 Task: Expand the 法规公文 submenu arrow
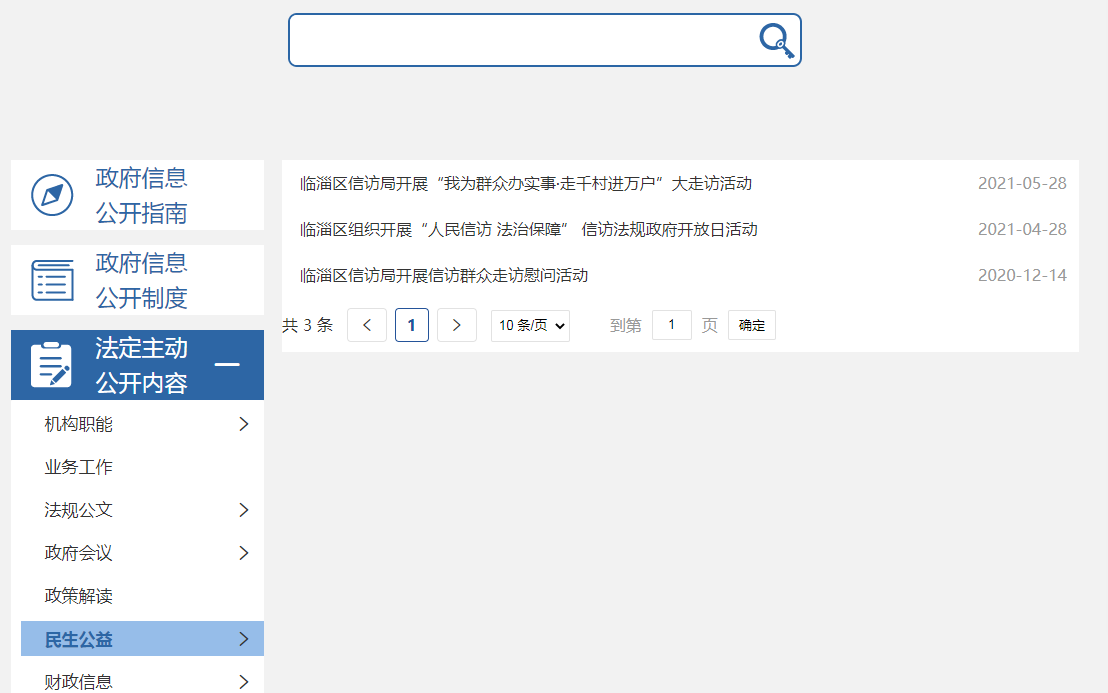243,510
